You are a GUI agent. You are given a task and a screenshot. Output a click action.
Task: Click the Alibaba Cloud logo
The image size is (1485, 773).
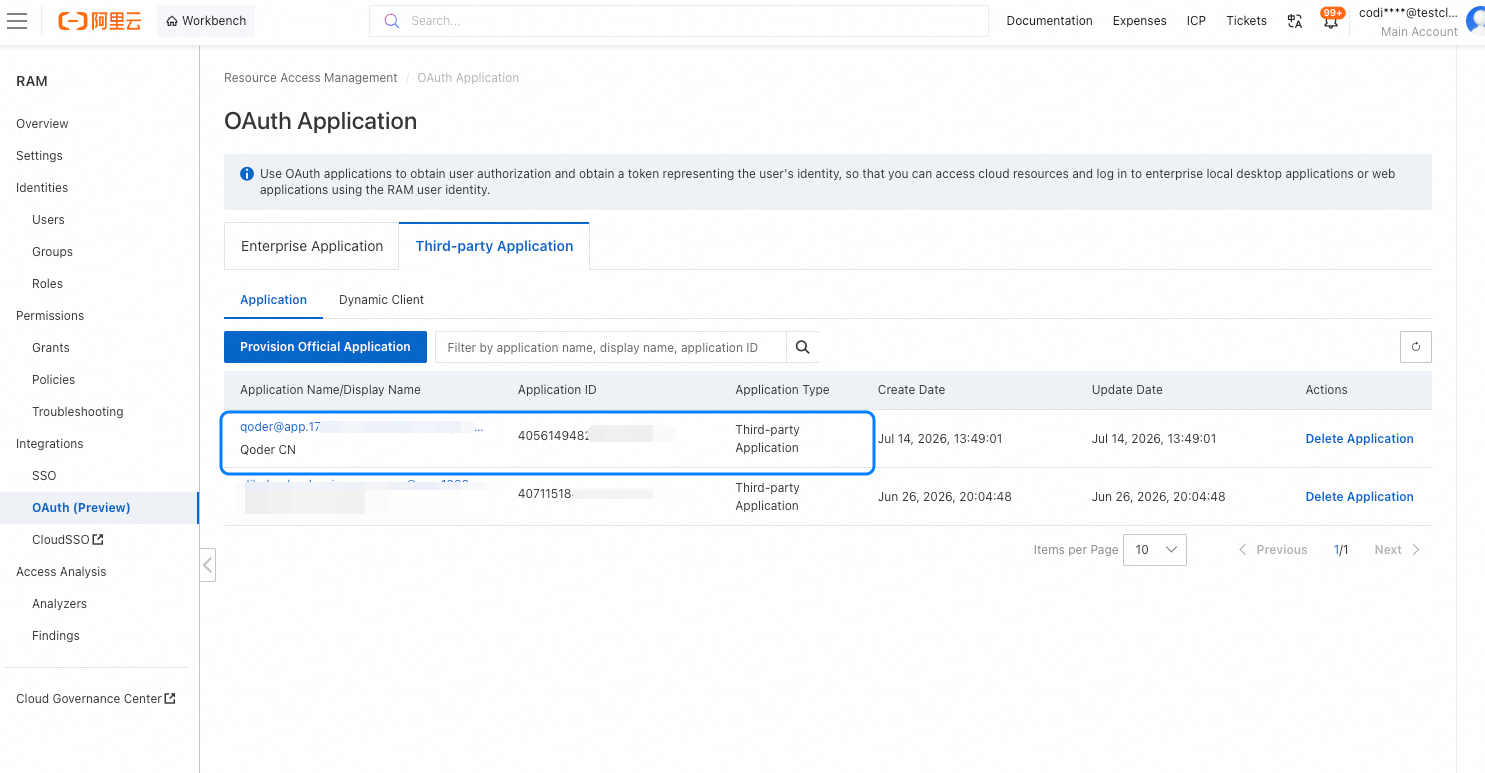click(100, 20)
